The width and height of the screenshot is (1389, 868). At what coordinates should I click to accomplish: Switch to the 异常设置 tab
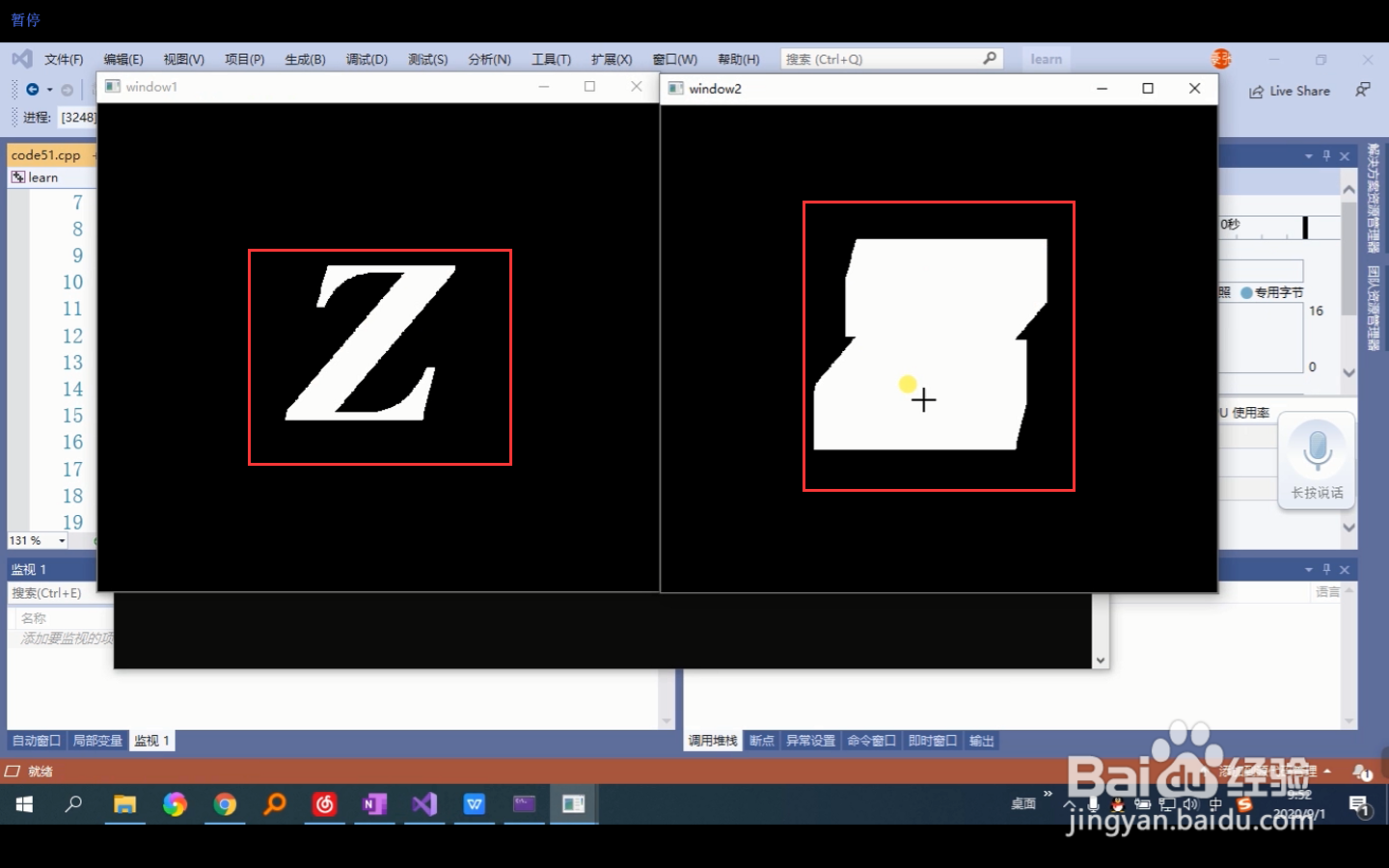[810, 741]
